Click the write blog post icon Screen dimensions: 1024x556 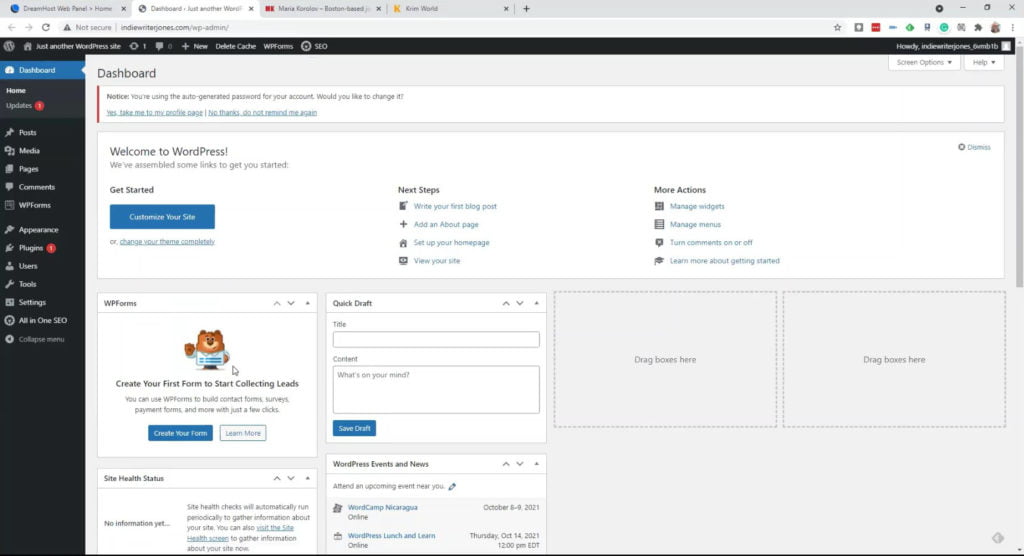403,206
